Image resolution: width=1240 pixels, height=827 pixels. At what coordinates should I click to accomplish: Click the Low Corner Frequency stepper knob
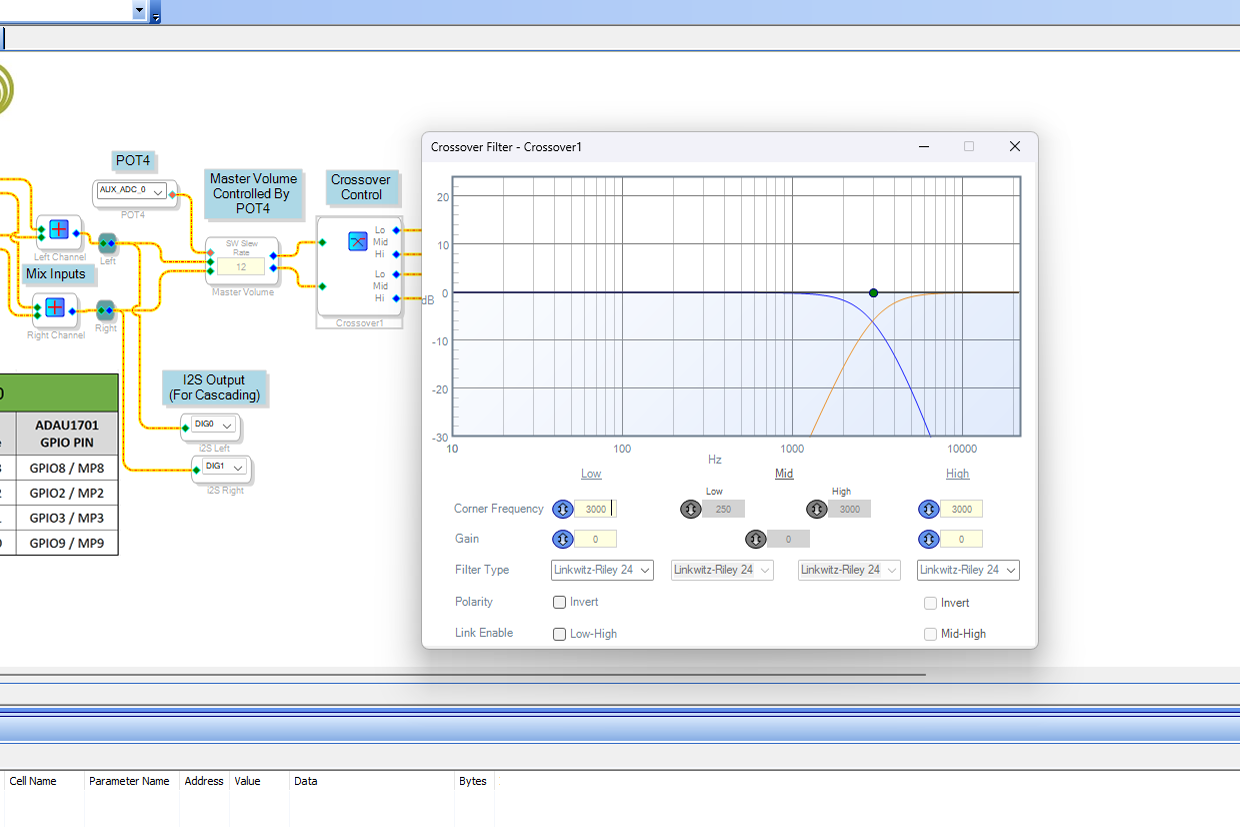pyautogui.click(x=563, y=509)
